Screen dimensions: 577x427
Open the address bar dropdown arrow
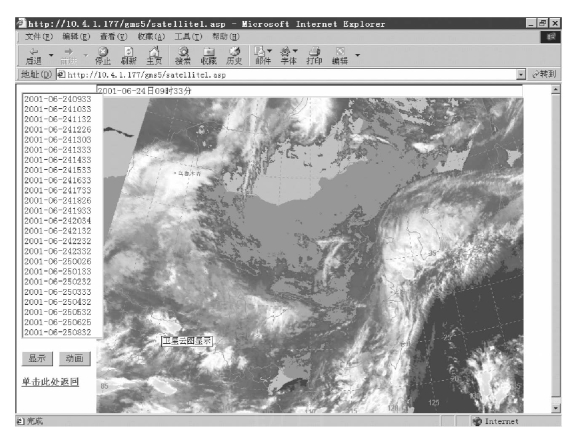coord(521,75)
